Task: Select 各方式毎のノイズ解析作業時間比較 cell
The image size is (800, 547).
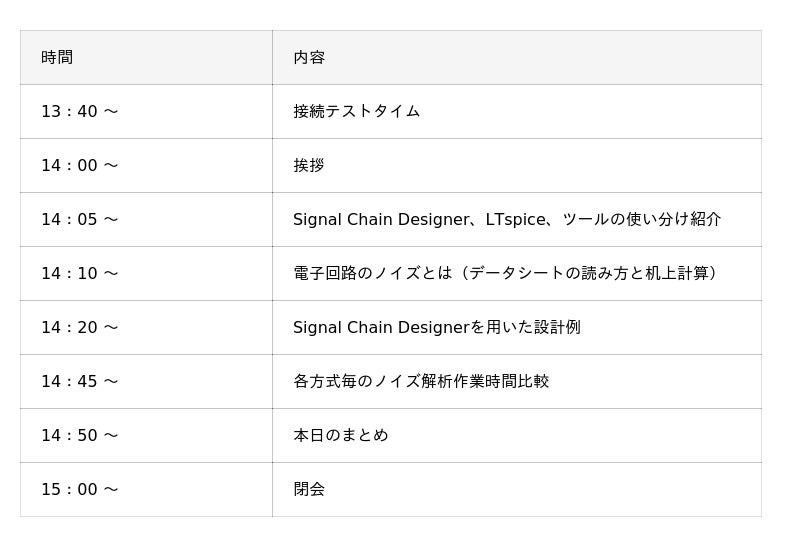Action: point(517,382)
